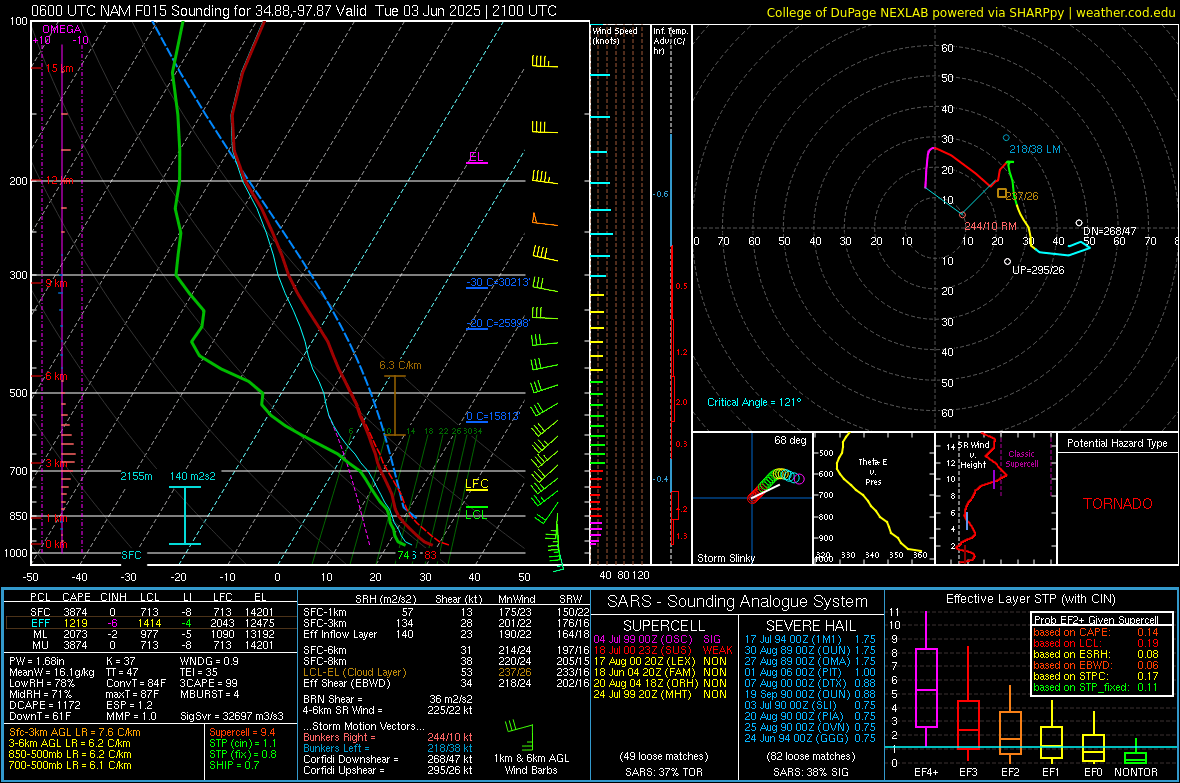Click 'Prob EF2+ Given Supercell' heading
Screen dimensions: 1180x783
click(x=1096, y=620)
